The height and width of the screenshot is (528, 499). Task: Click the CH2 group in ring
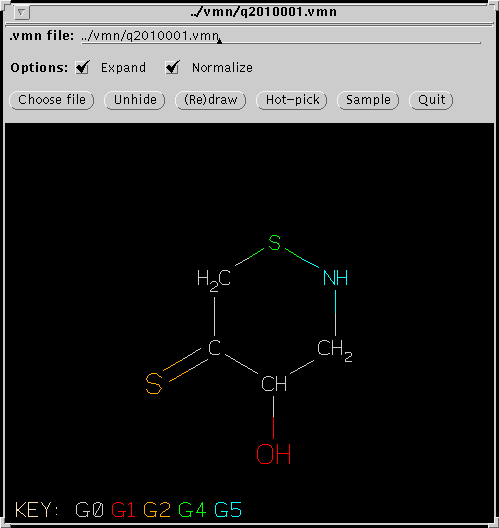tap(335, 350)
